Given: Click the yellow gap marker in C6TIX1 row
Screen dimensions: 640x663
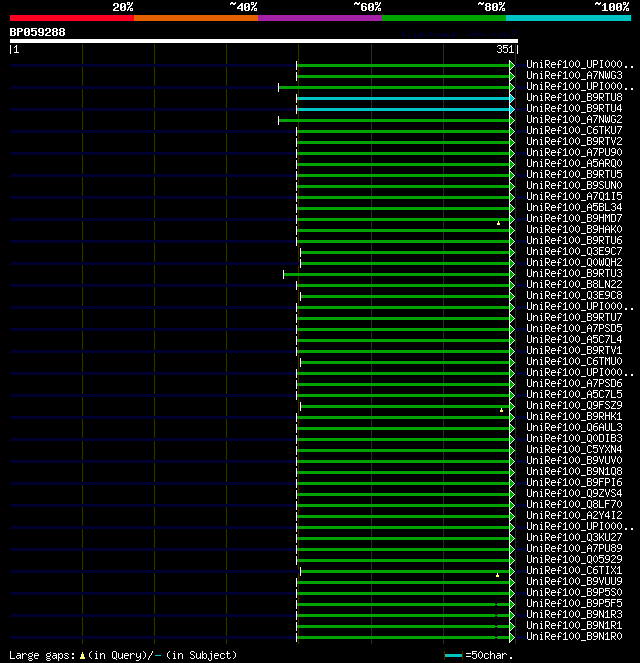Looking at the screenshot, I should point(497,575).
